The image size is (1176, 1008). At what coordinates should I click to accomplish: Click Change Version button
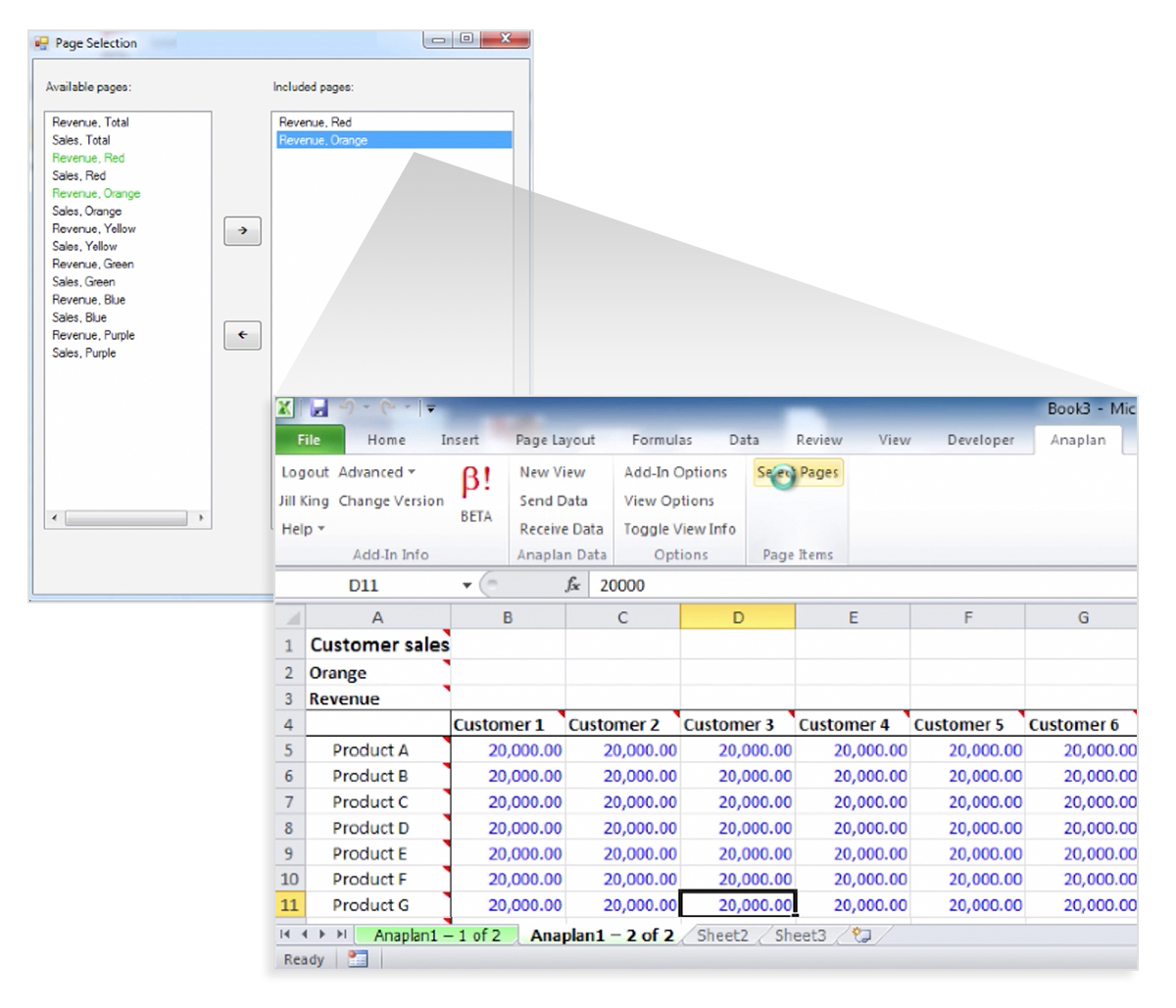[x=391, y=501]
